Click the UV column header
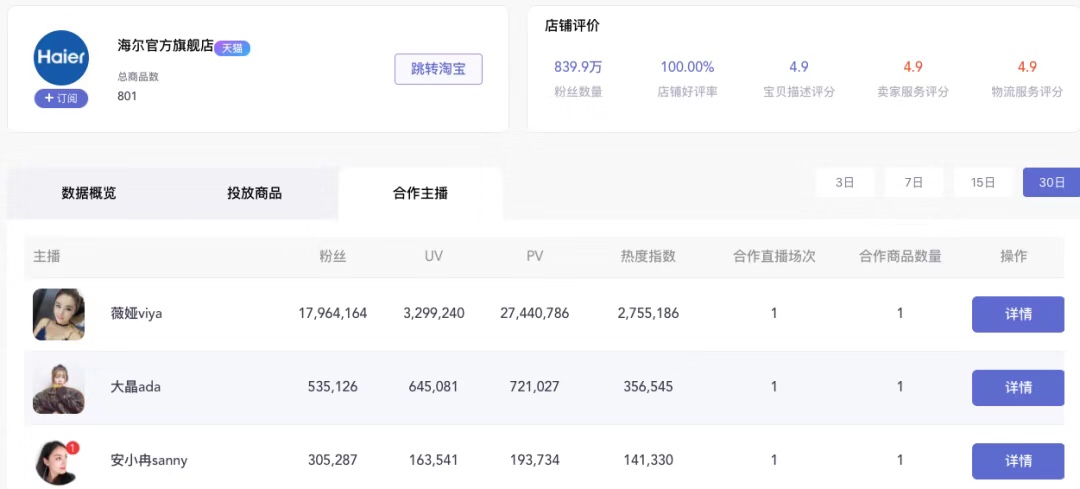The width and height of the screenshot is (1080, 489). tap(434, 257)
